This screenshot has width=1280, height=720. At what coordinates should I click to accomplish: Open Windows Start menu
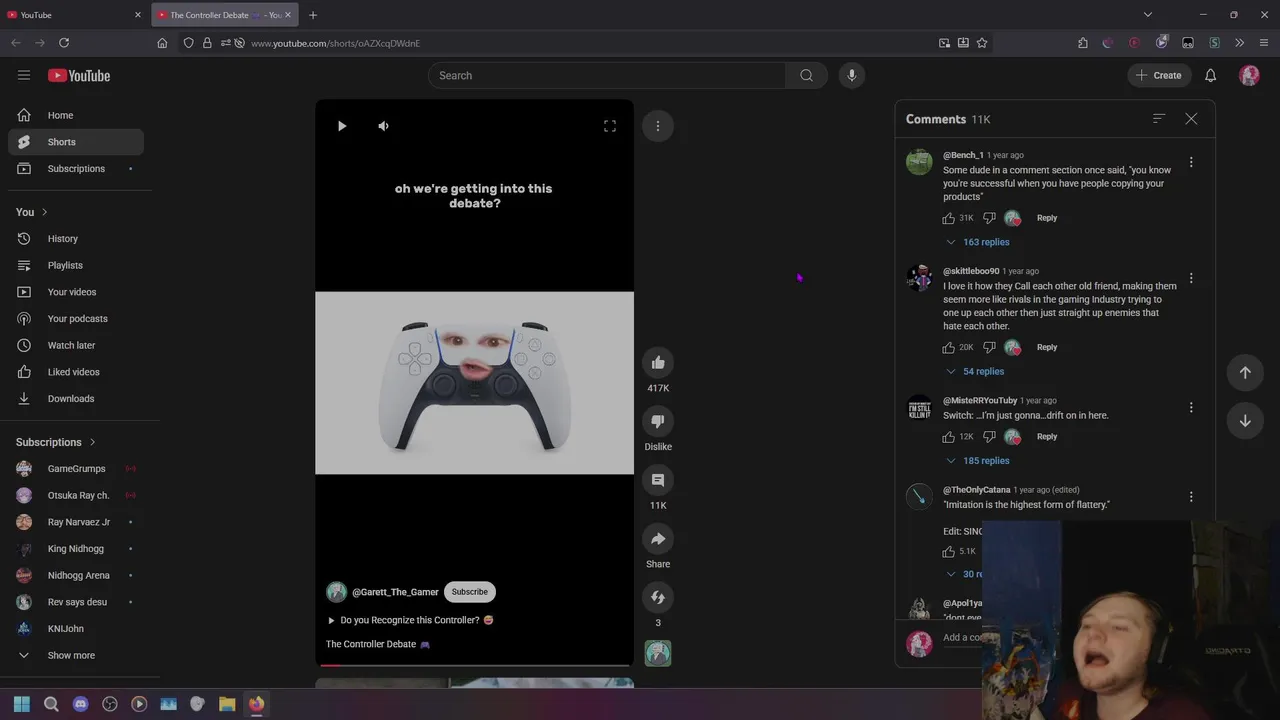(22, 704)
